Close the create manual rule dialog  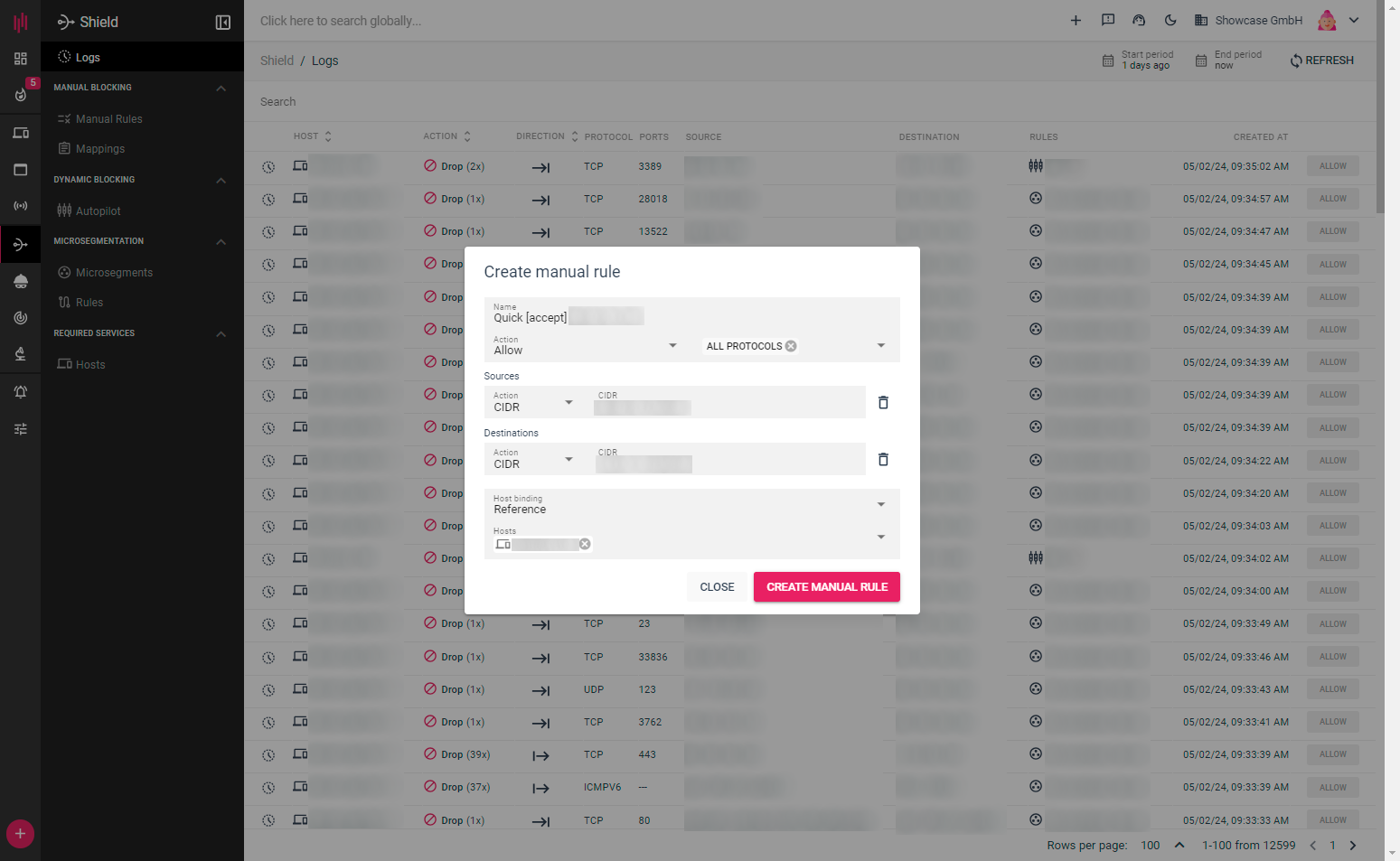pyautogui.click(x=717, y=587)
